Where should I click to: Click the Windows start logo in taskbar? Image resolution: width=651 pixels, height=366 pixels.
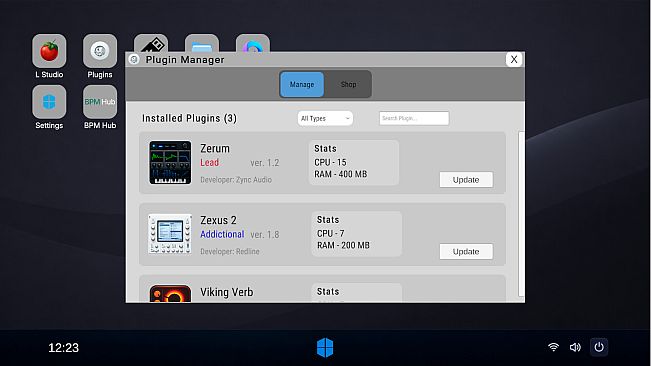(x=325, y=347)
